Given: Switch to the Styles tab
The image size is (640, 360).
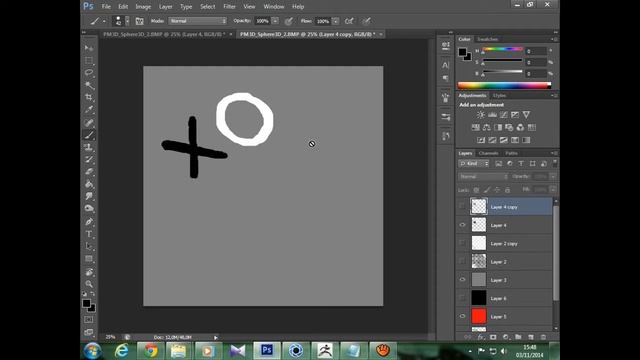Looking at the screenshot, I should pos(499,96).
